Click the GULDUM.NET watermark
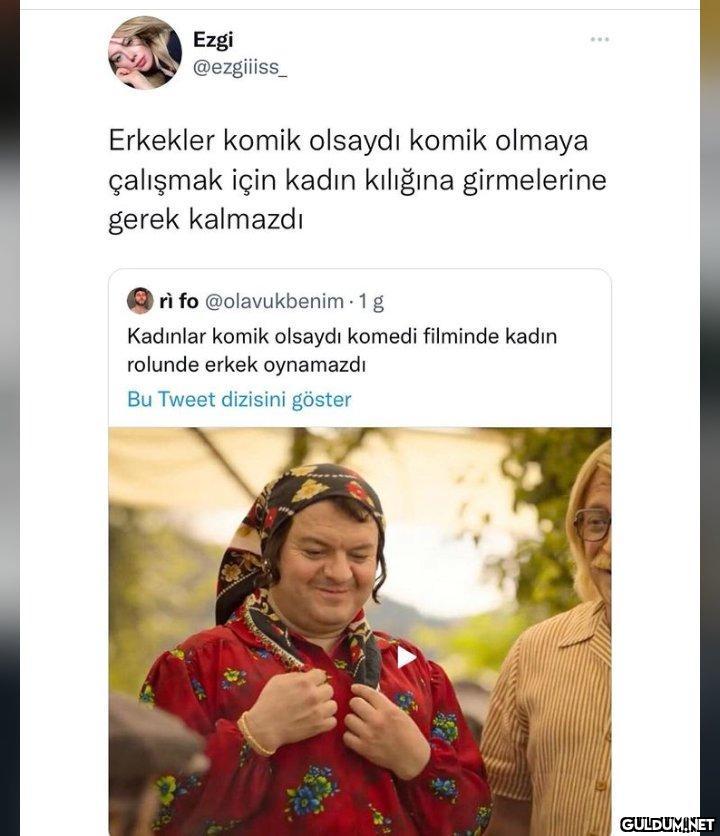The height and width of the screenshot is (836, 720). pyautogui.click(x=667, y=823)
